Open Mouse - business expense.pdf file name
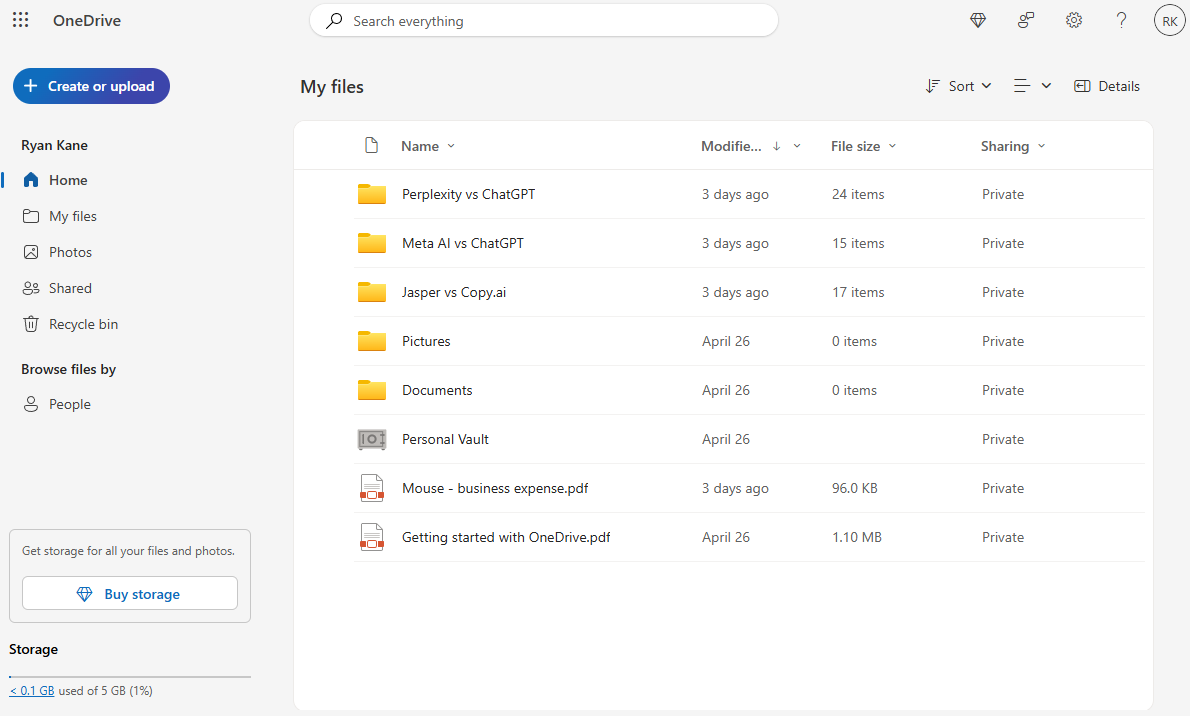1190x716 pixels. pyautogui.click(x=495, y=488)
